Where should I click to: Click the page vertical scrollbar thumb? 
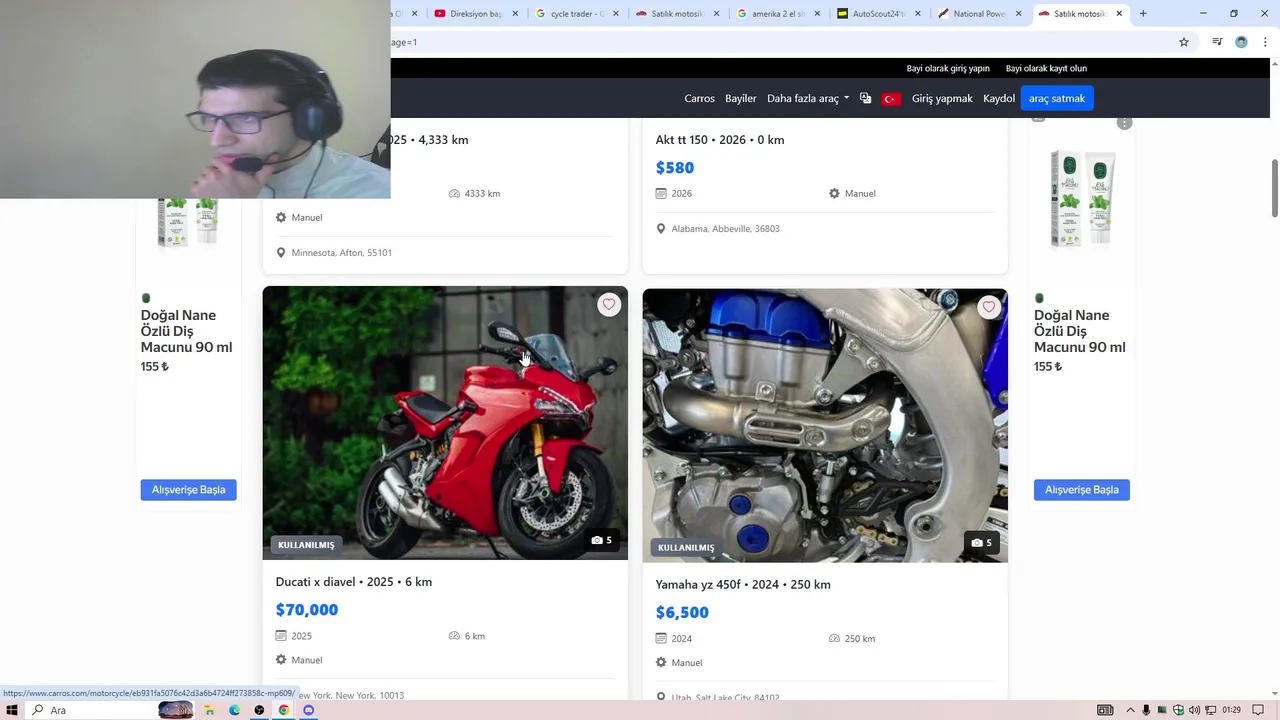click(1275, 187)
